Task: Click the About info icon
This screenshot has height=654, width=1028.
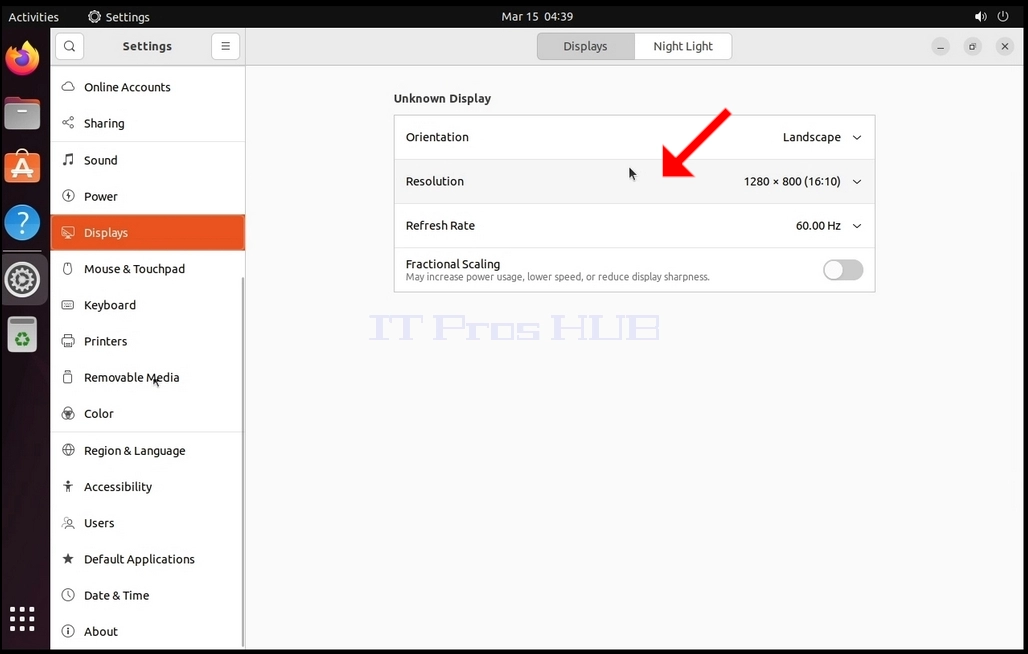Action: point(68,631)
